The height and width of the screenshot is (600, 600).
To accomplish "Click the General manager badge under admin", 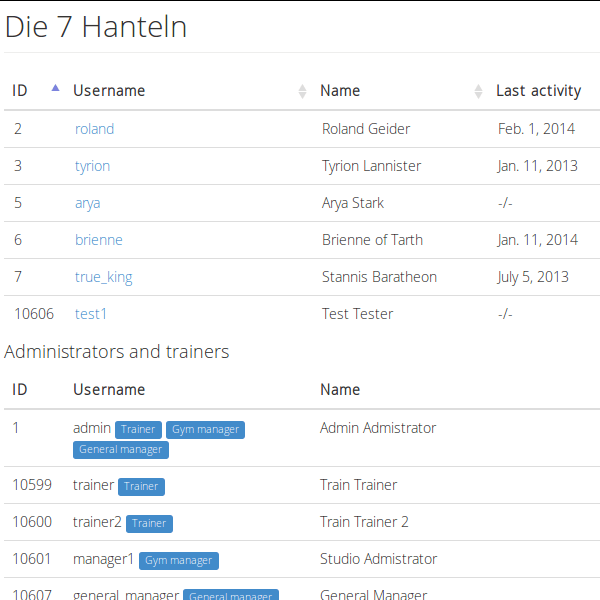I will (x=121, y=449).
